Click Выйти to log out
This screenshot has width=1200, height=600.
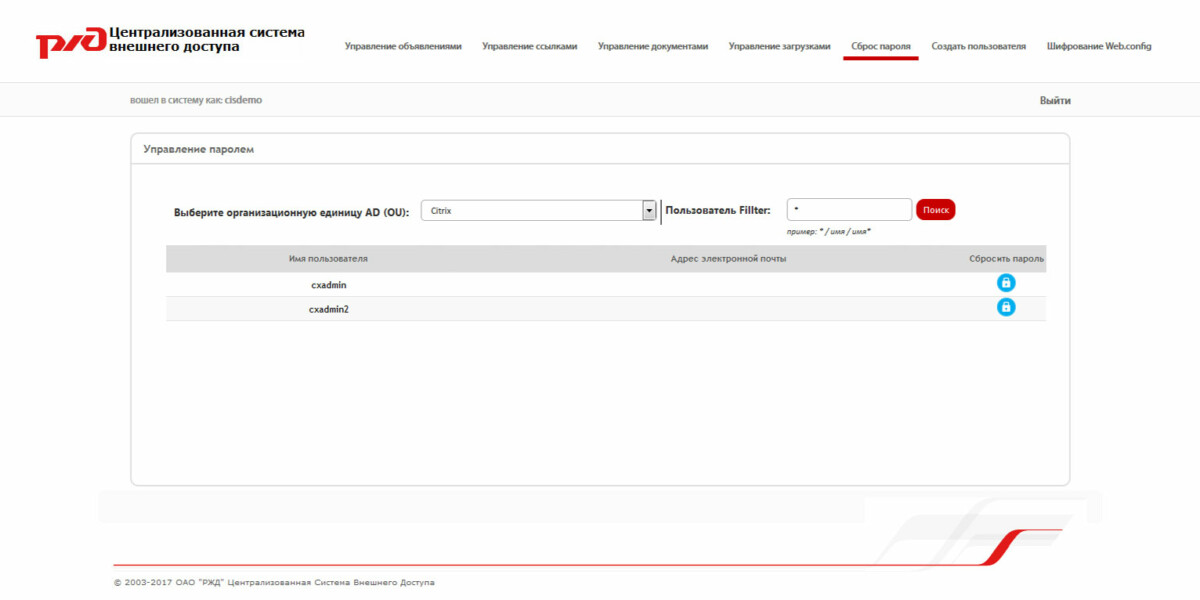[x=1056, y=100]
